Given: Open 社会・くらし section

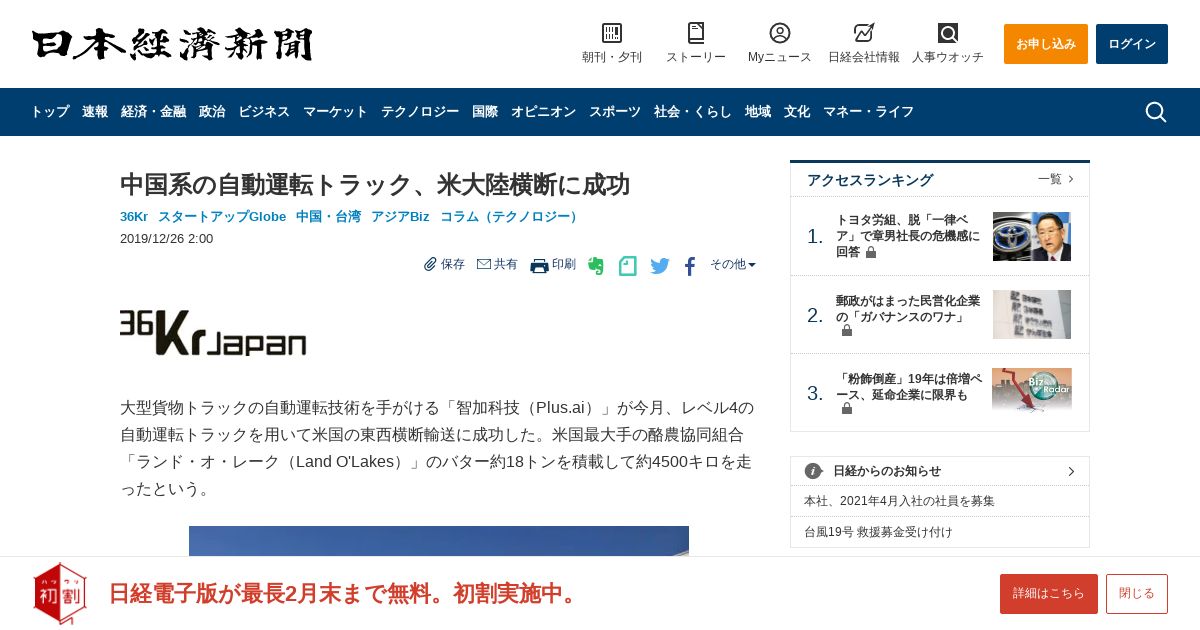Looking at the screenshot, I should (x=693, y=112).
